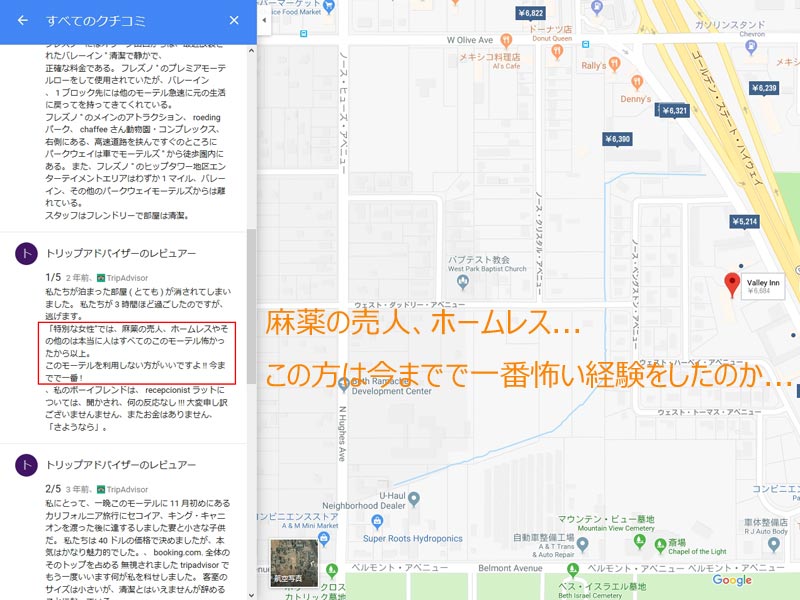Click the Google logo on the map
This screenshot has width=800, height=600.
point(732,580)
